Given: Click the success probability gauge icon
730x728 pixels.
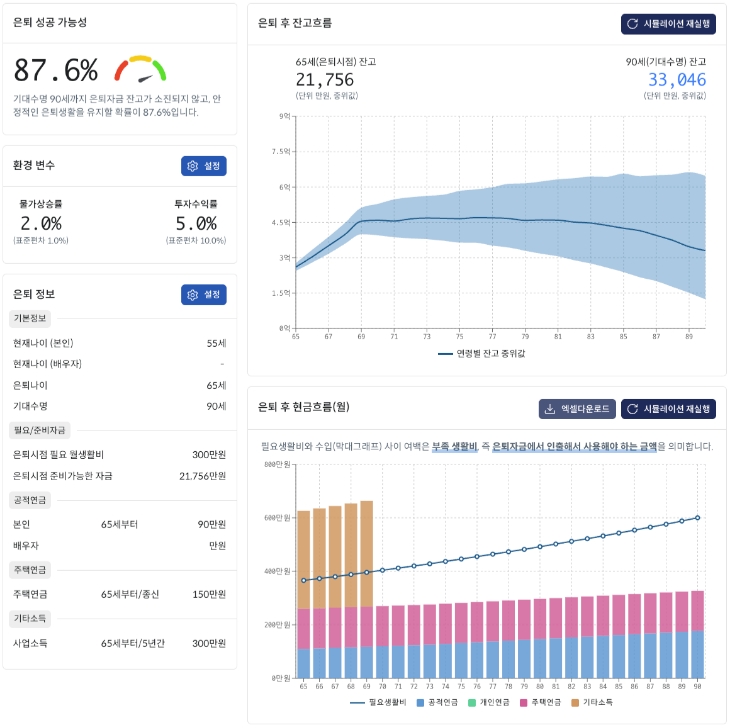Looking at the screenshot, I should [140, 70].
